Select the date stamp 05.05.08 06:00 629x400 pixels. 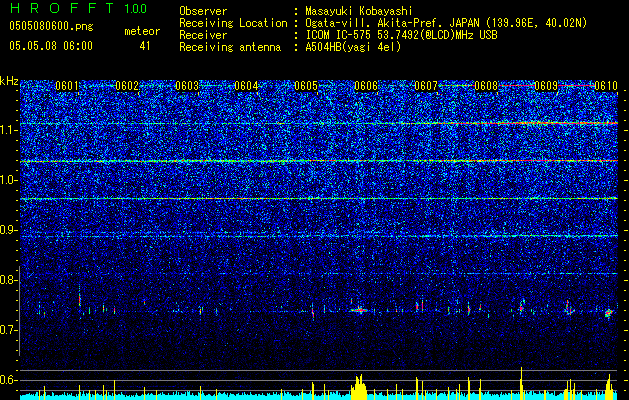point(51,45)
